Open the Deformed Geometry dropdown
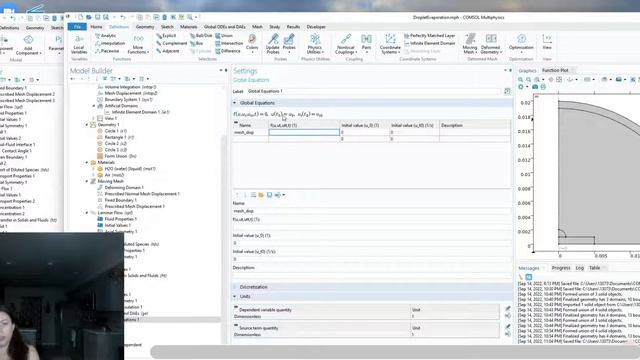The height and width of the screenshot is (360, 640). point(491,44)
